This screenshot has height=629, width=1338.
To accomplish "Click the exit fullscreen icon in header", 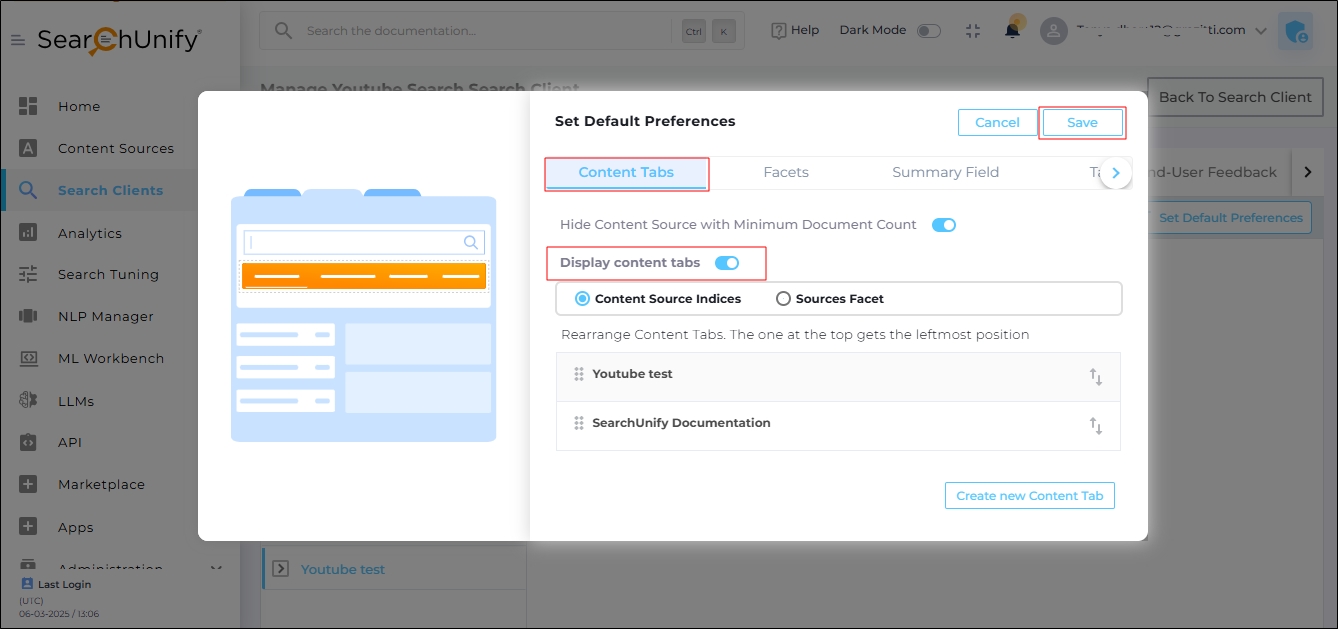I will 973,31.
